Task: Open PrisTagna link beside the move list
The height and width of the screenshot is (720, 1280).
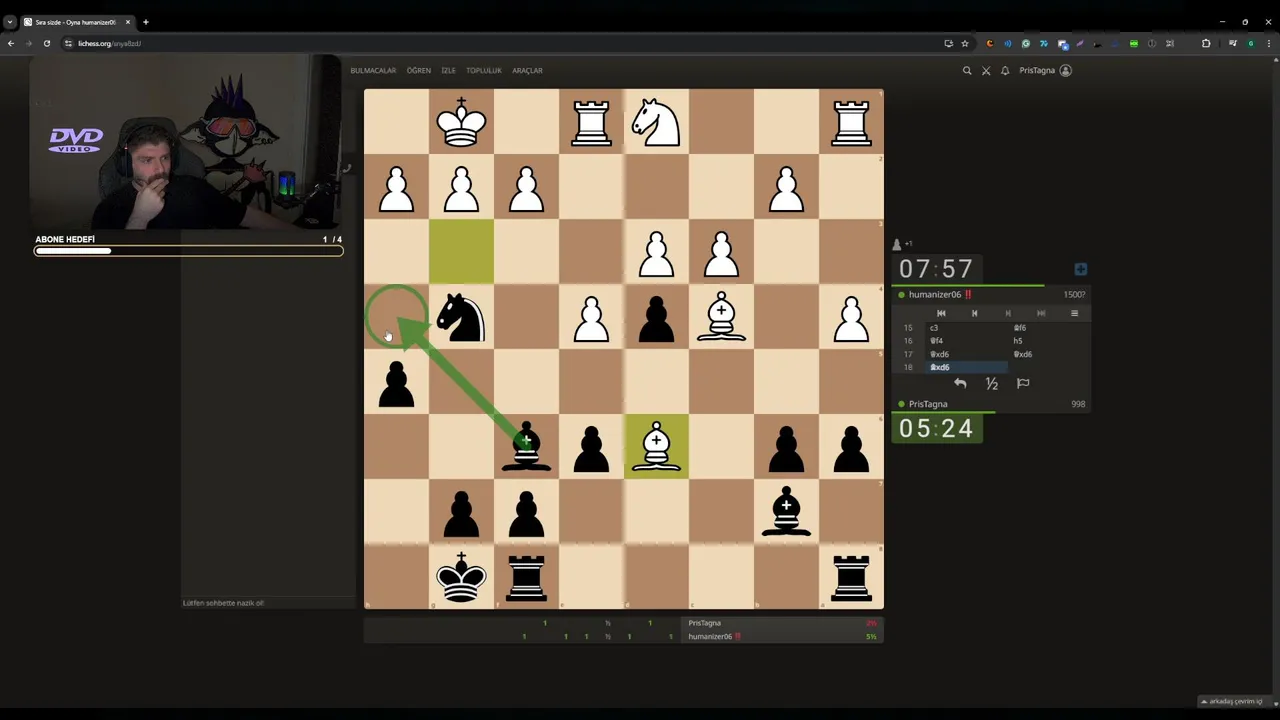Action: pyautogui.click(x=928, y=404)
